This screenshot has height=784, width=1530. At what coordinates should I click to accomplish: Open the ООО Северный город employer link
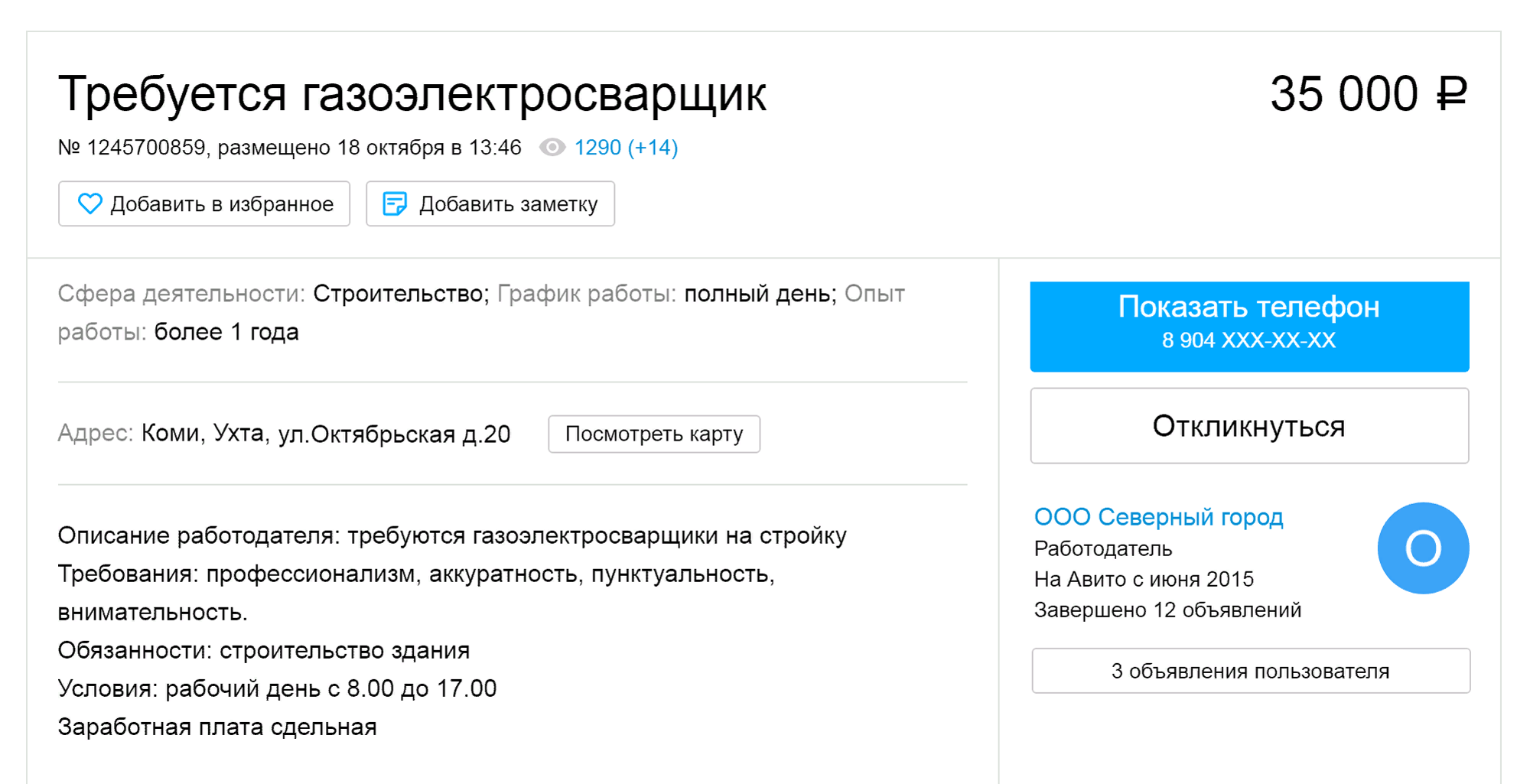pos(1158,517)
